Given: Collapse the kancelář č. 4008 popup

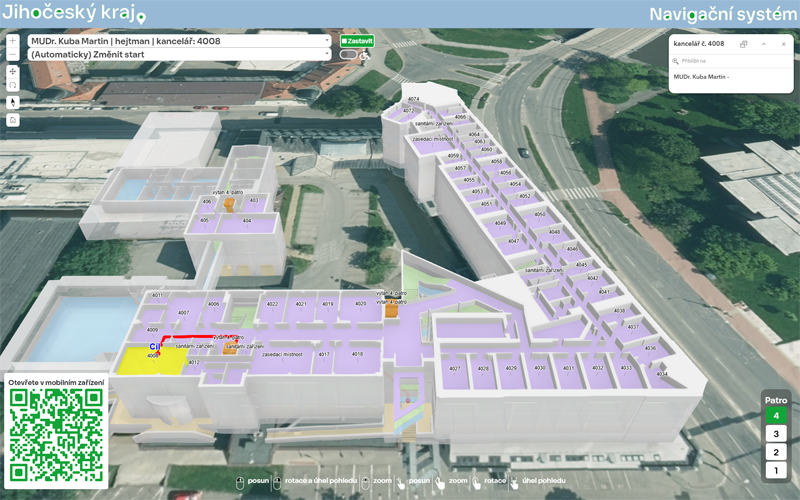Looking at the screenshot, I should tap(762, 44).
